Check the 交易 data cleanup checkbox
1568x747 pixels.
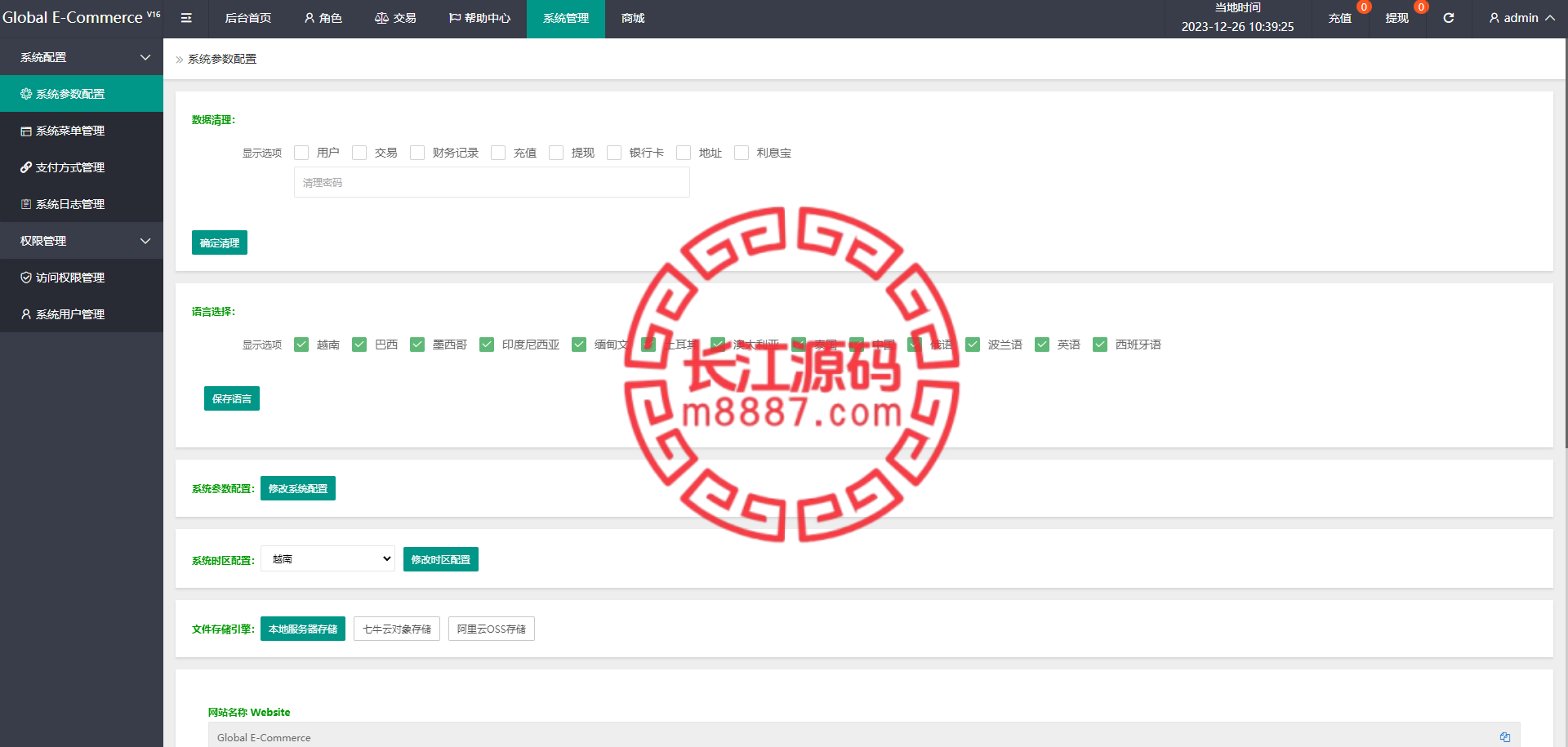[359, 153]
